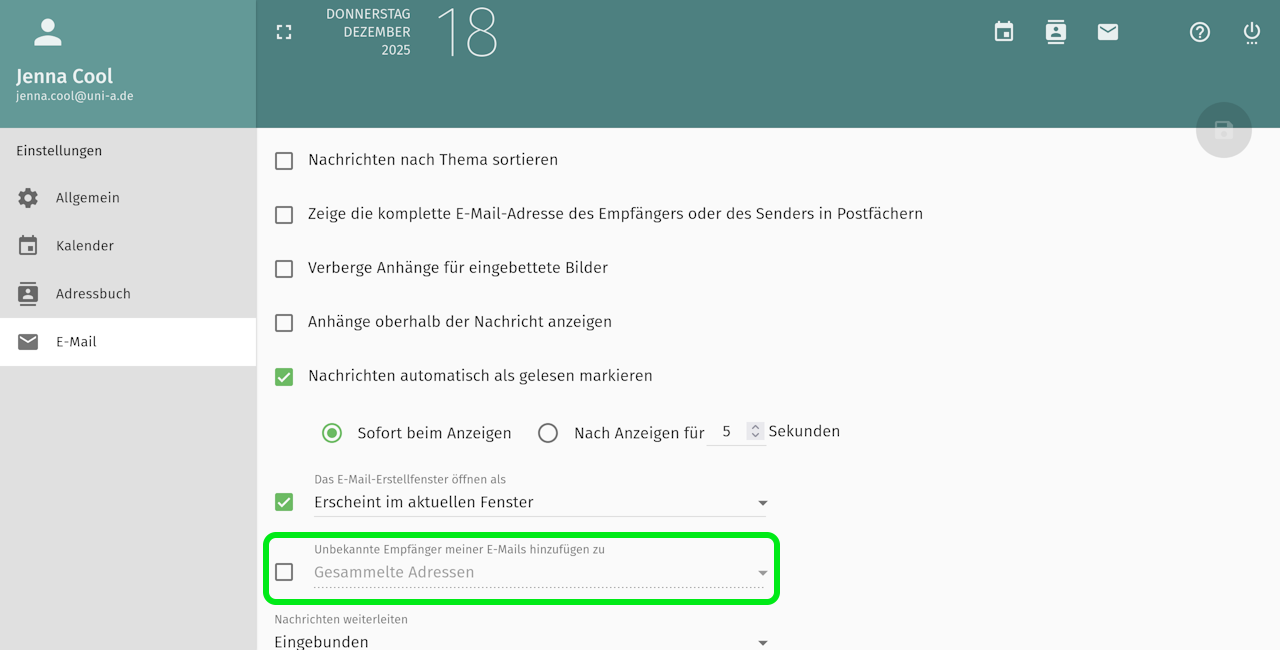Open Allgemein settings section
Viewport: 1280px width, 650px height.
(x=88, y=198)
